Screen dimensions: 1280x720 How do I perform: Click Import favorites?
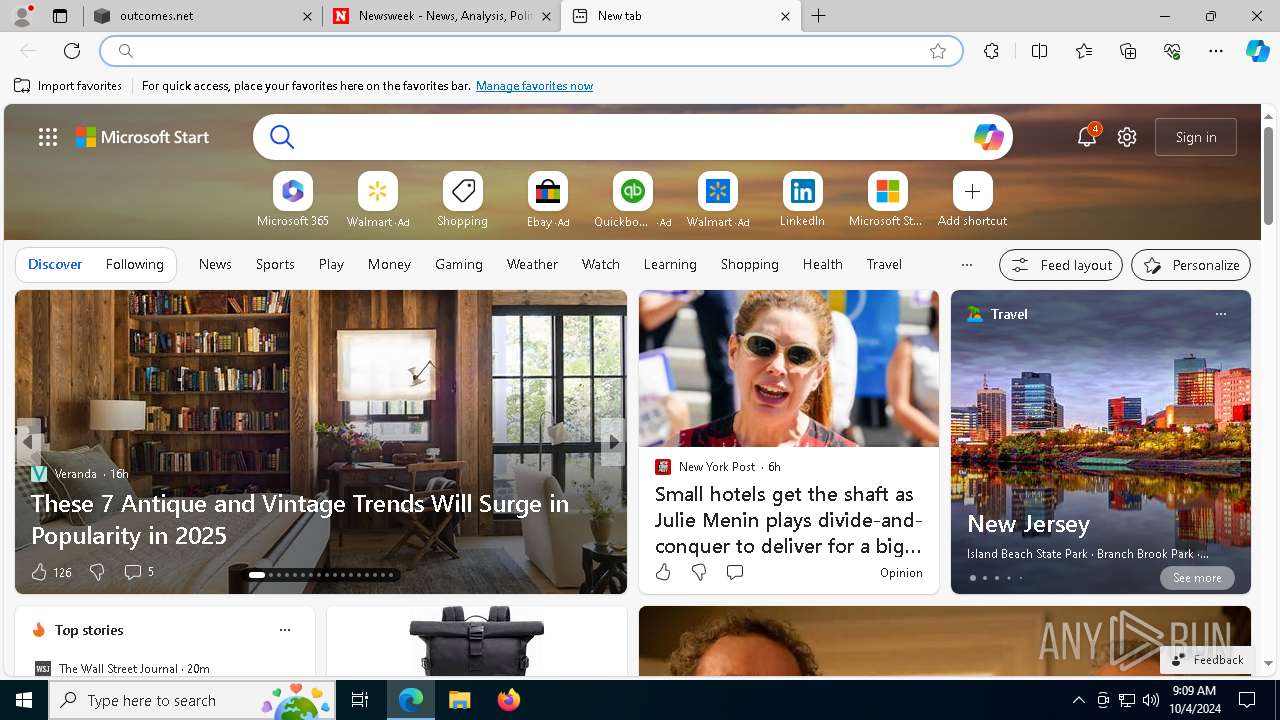click(x=68, y=86)
